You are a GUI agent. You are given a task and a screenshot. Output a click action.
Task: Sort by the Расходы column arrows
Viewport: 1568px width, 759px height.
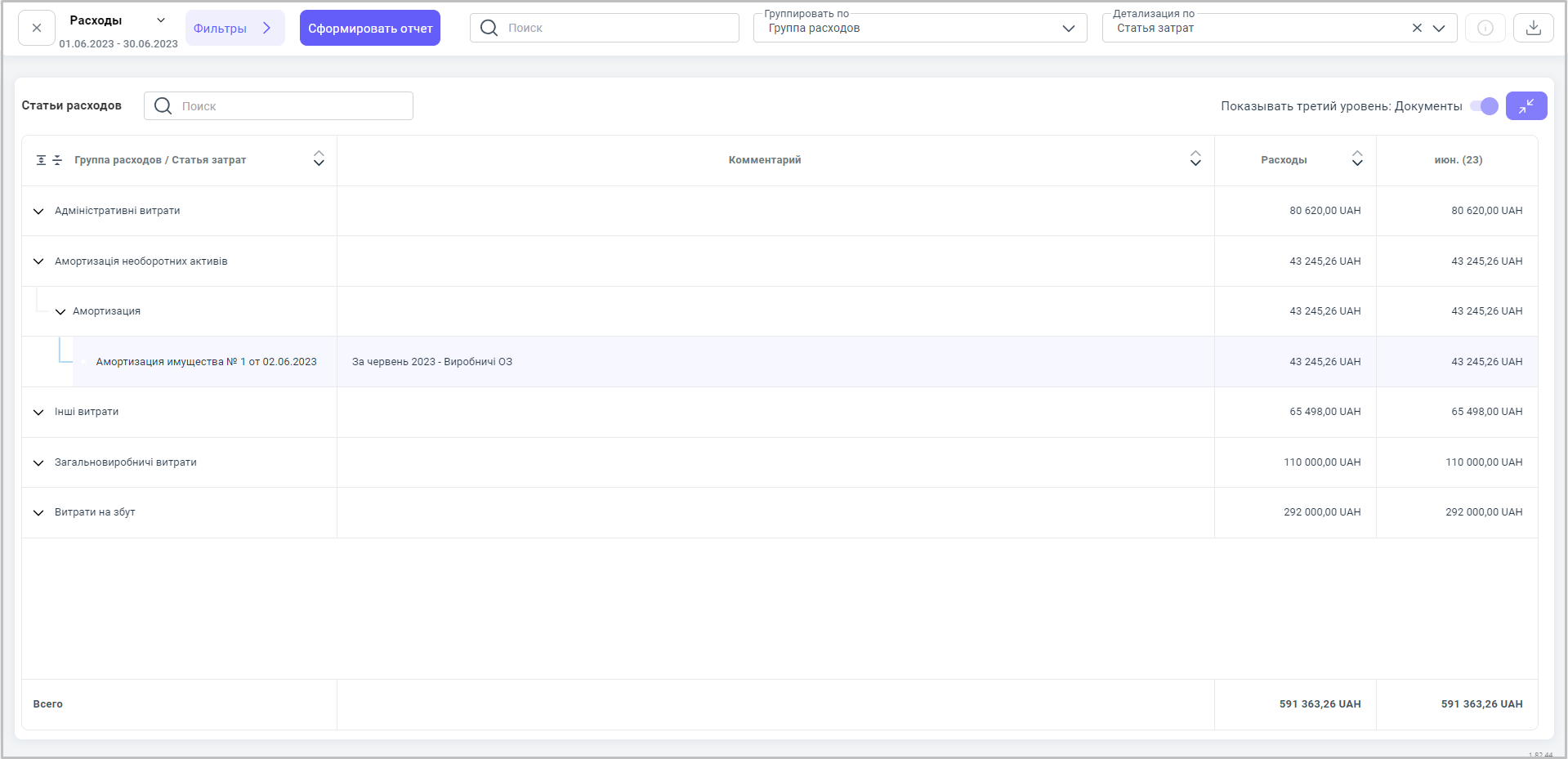point(1357,159)
